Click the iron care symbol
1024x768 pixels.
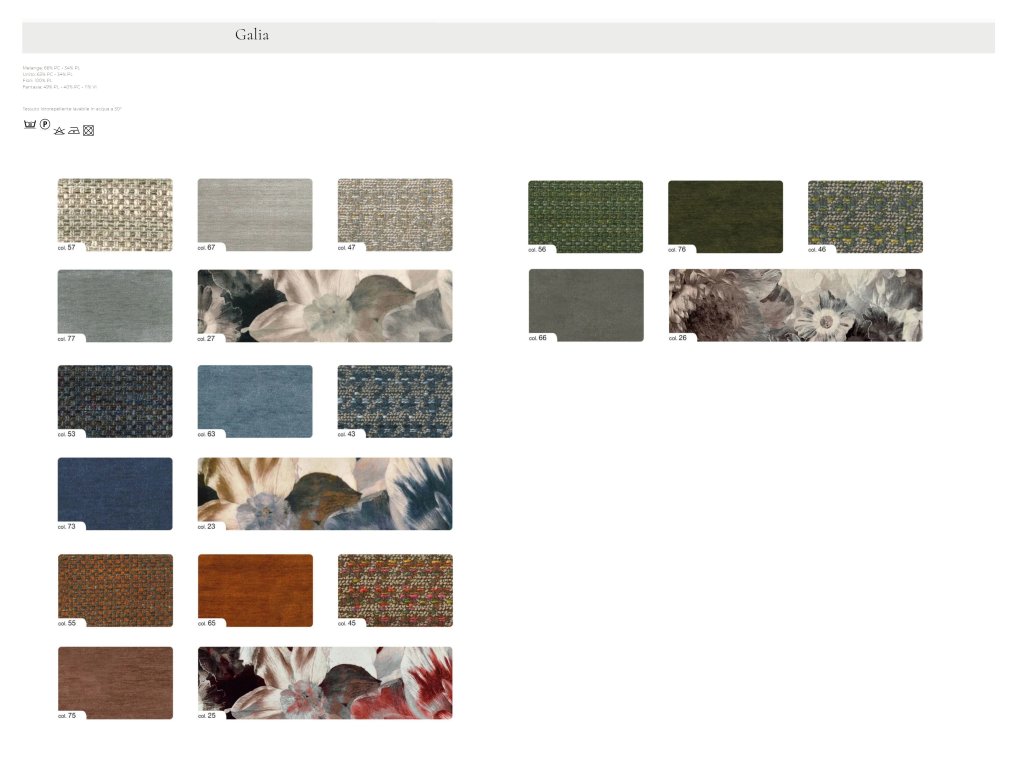[x=74, y=130]
